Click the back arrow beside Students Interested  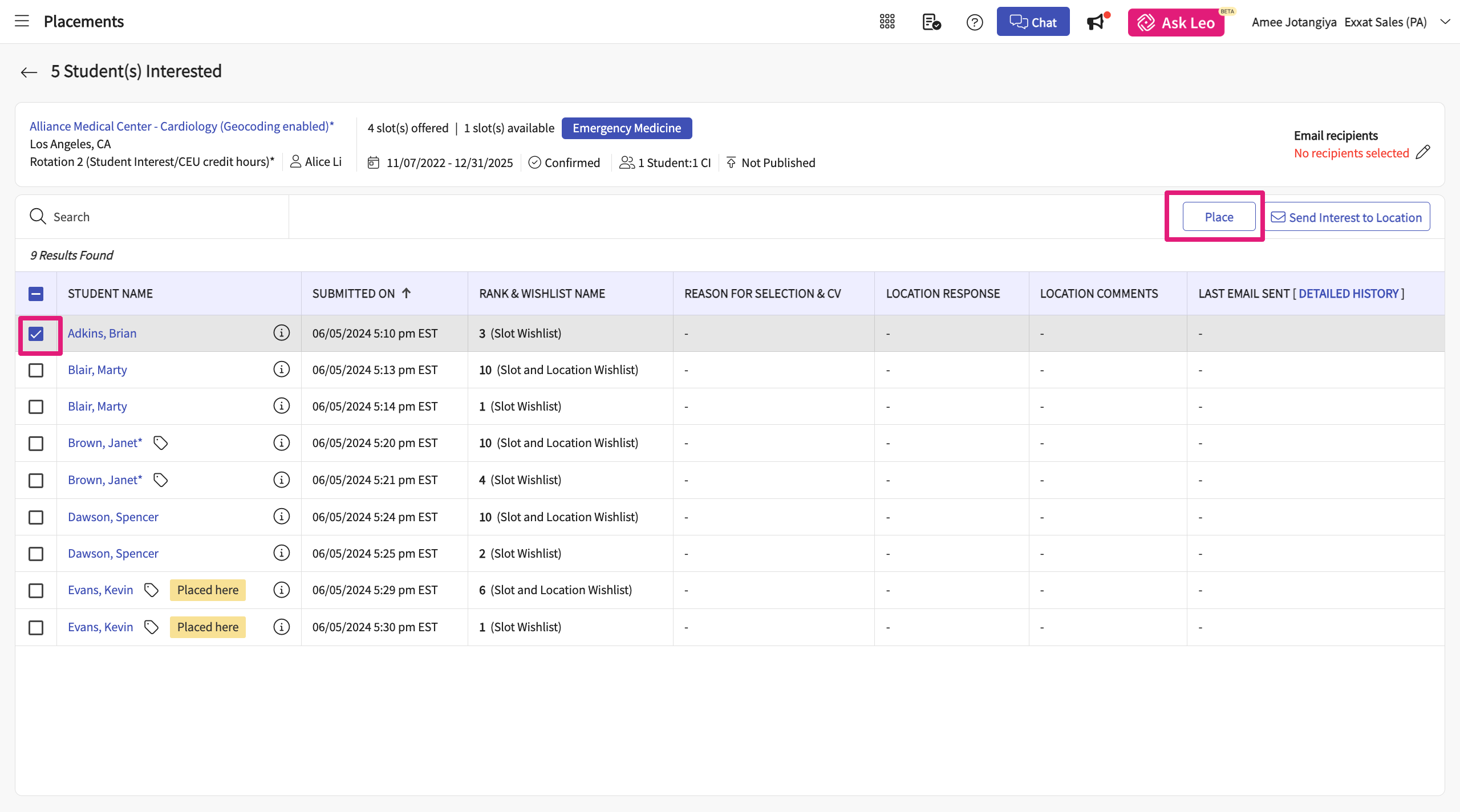pos(29,72)
